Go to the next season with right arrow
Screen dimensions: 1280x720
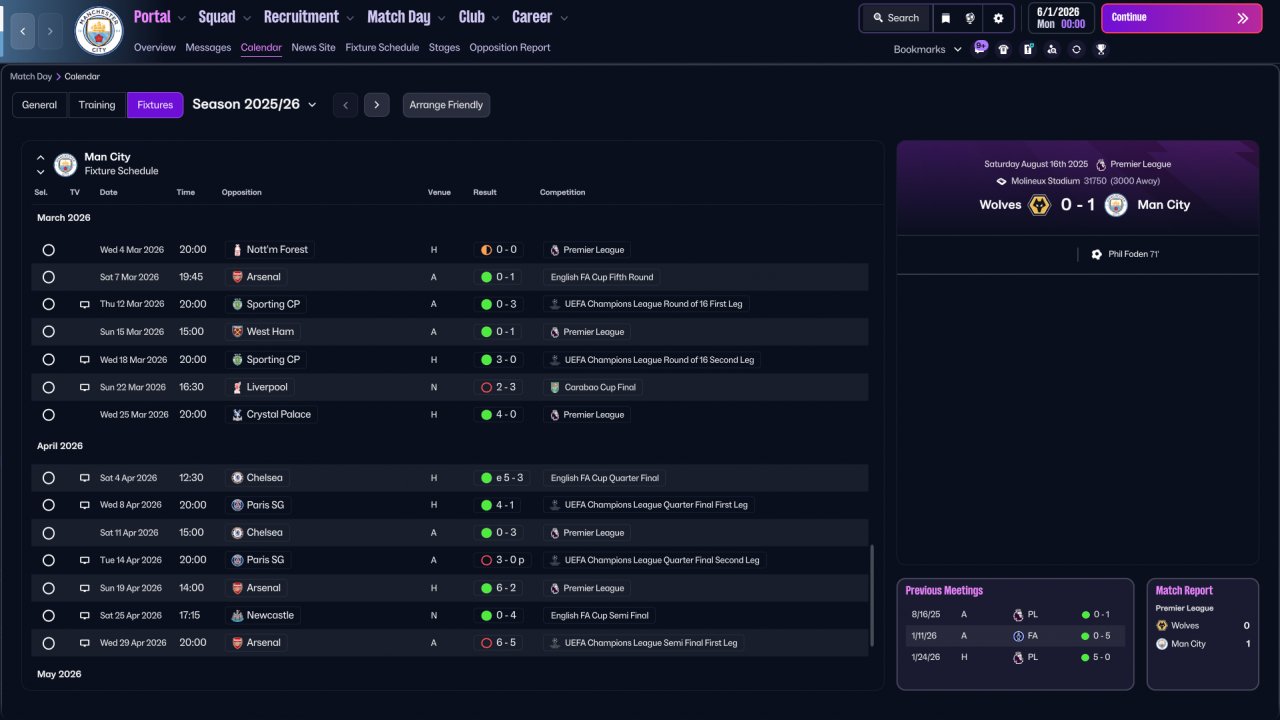point(376,105)
